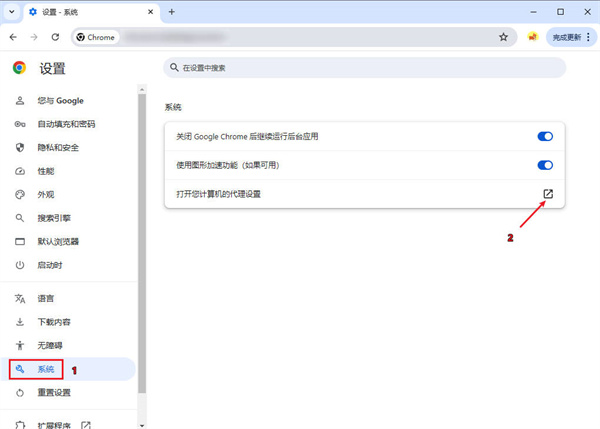Close the 设置 - 系统 tab
Image resolution: width=600 pixels, height=429 pixels.
(150, 12)
